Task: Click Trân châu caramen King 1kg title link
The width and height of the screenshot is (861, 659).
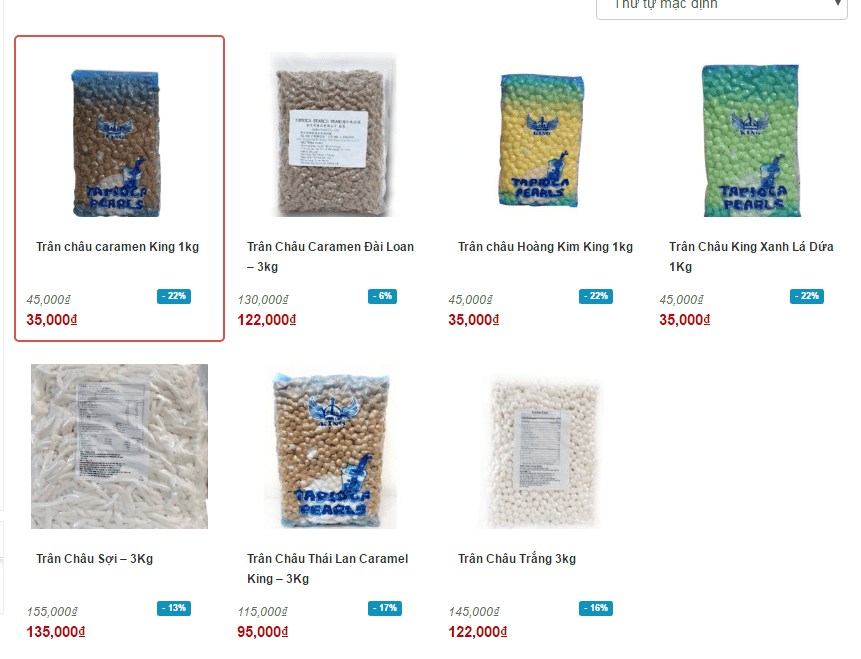Action: coord(118,247)
